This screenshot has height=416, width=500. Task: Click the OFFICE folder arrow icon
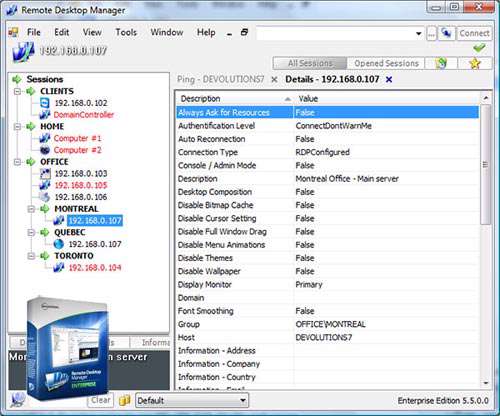tap(31, 162)
